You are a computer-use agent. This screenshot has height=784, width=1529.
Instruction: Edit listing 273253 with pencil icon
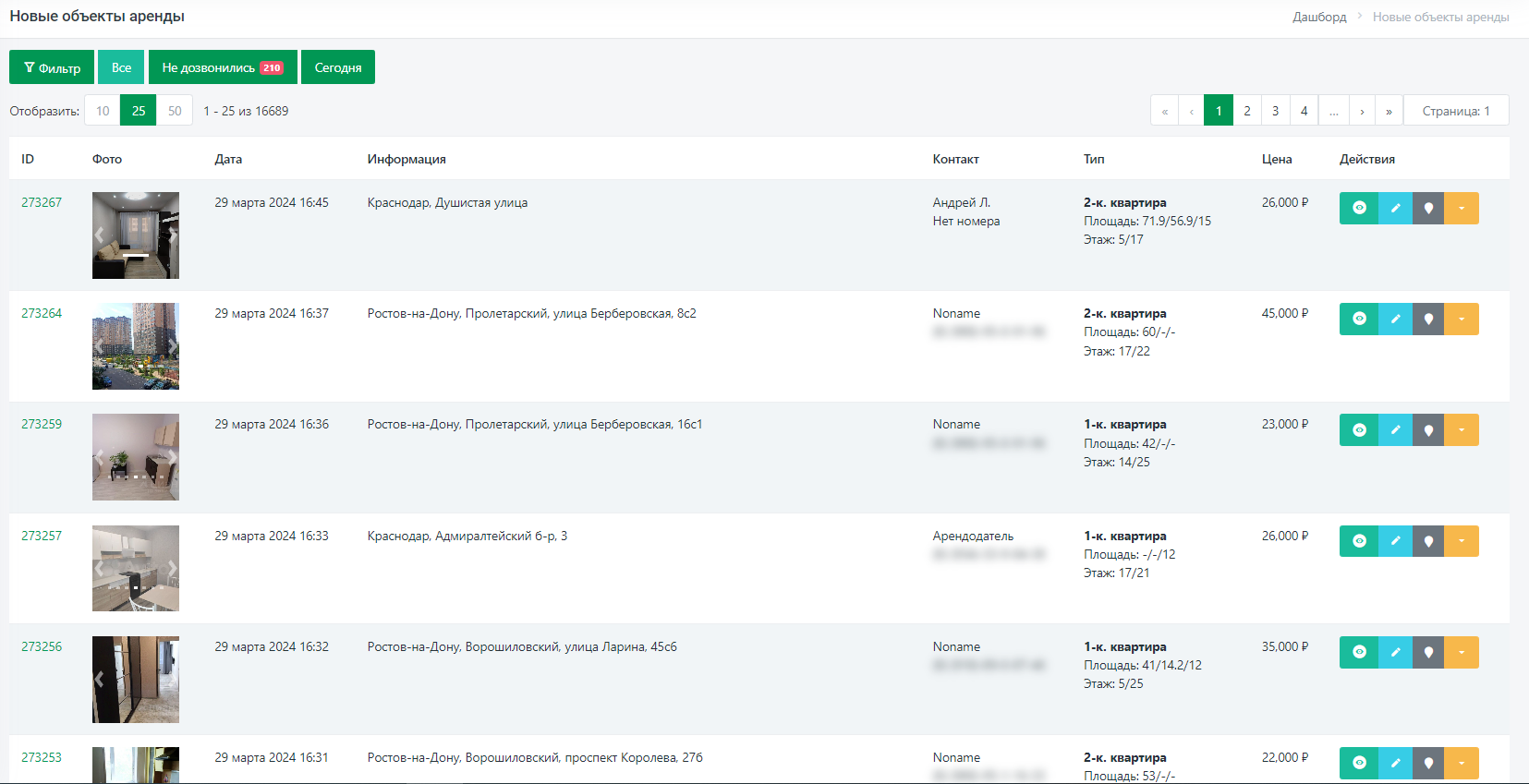[x=1395, y=763]
